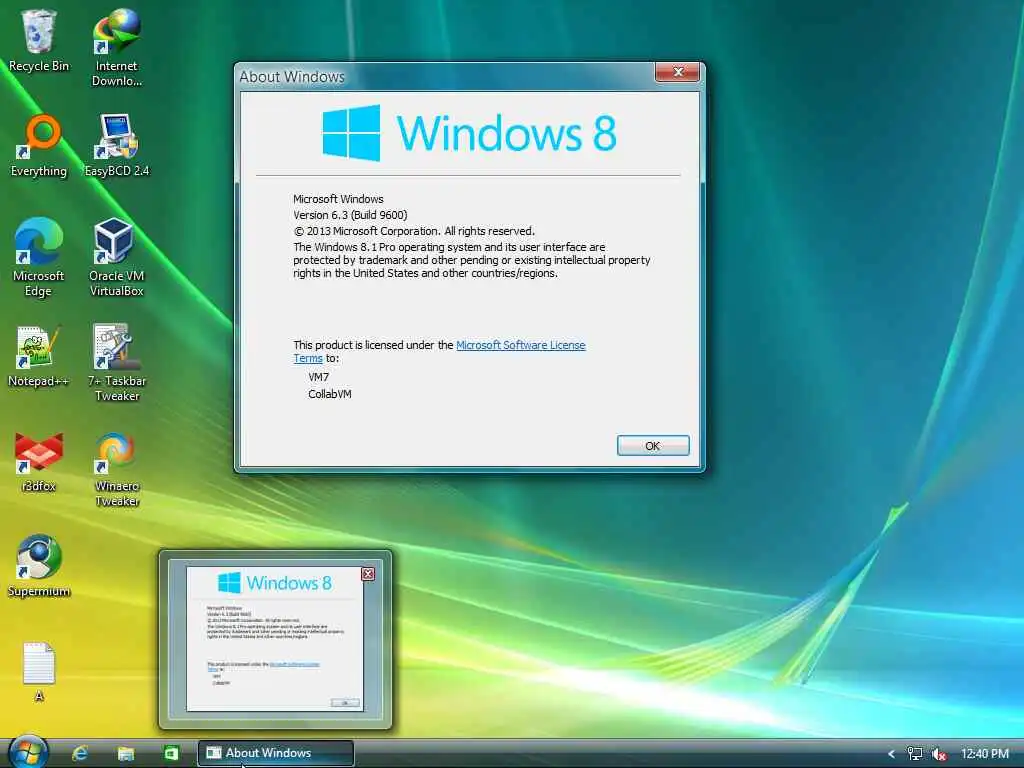This screenshot has height=768, width=1024.
Task: Open the Recycle Bin desktop icon
Action: point(39,40)
